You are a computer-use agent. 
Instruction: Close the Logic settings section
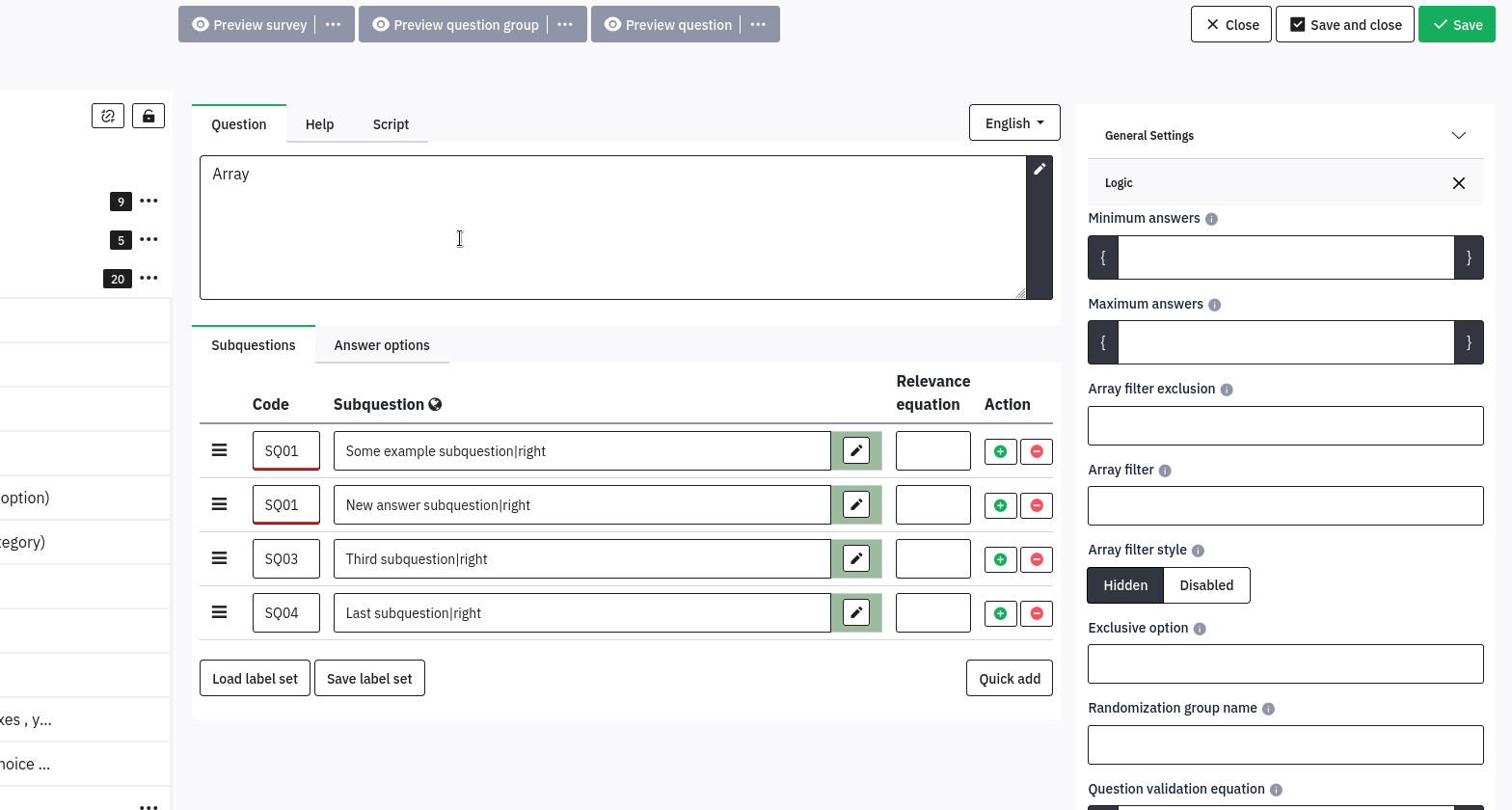coord(1458,183)
